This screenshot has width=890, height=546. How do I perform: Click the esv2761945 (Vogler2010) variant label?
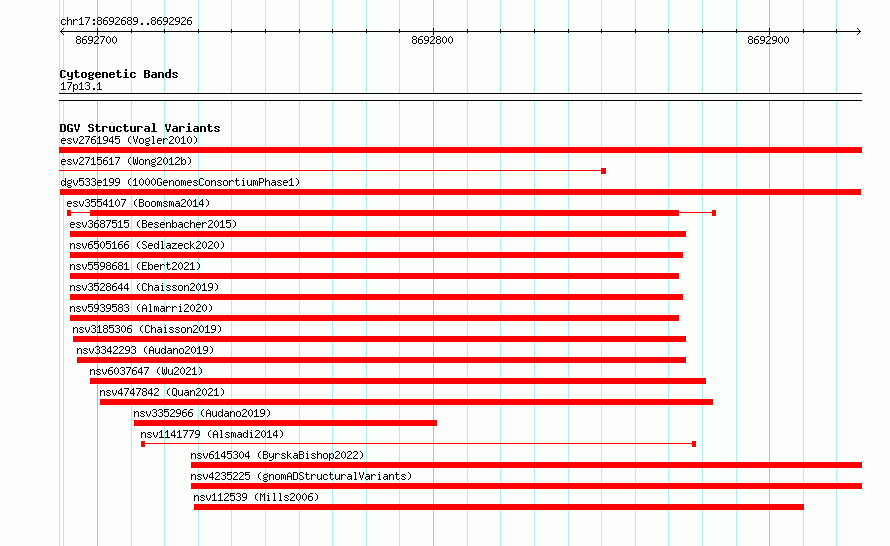pos(129,140)
